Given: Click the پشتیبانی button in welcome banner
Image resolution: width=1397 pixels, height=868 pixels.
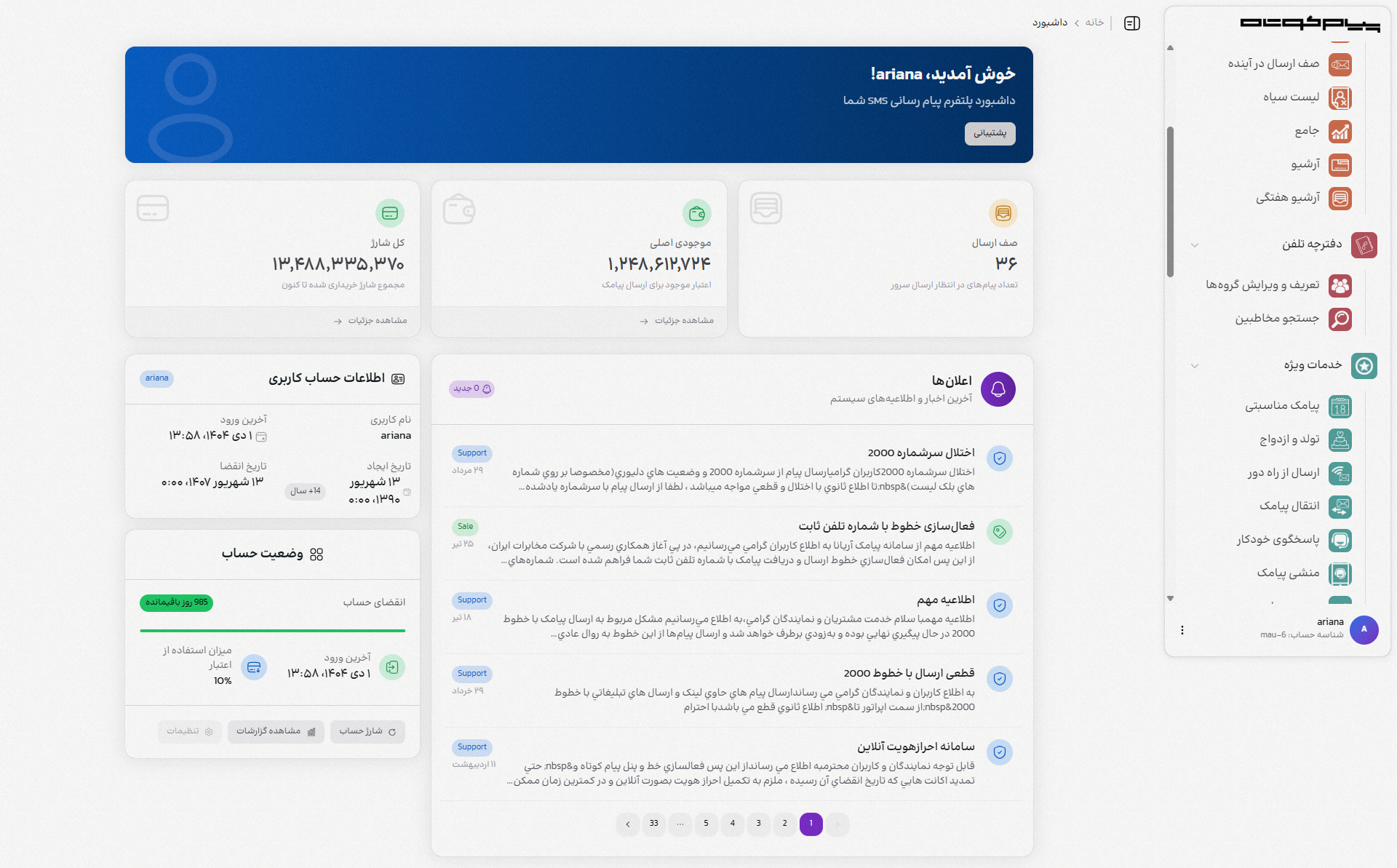Looking at the screenshot, I should pyautogui.click(x=990, y=134).
